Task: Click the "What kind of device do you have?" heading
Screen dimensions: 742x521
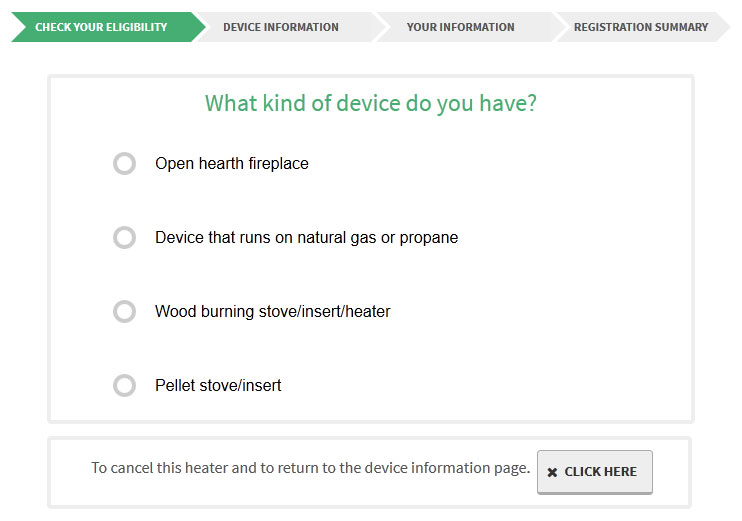Action: 370,103
